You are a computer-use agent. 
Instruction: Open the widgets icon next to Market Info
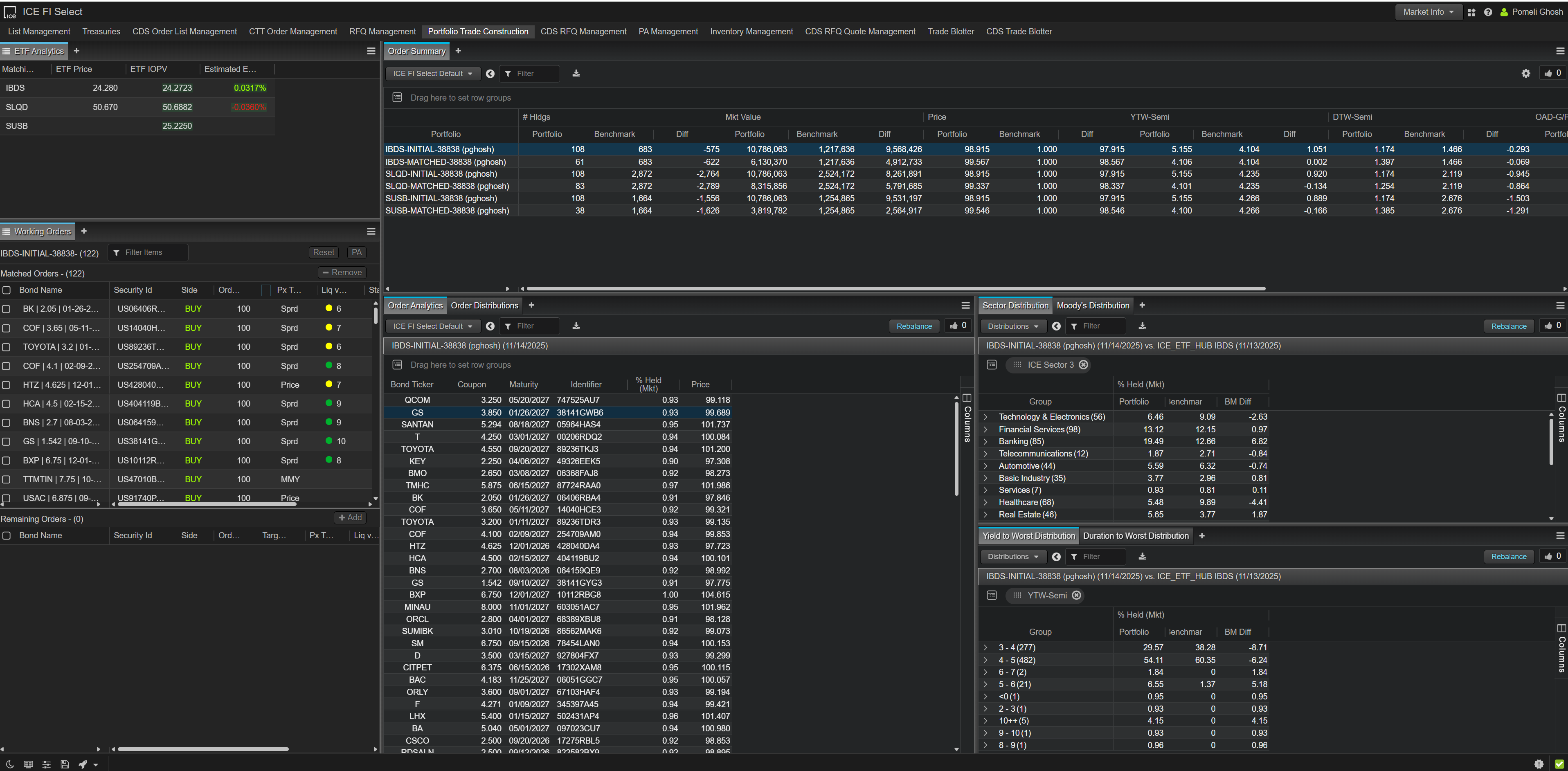coord(1471,11)
